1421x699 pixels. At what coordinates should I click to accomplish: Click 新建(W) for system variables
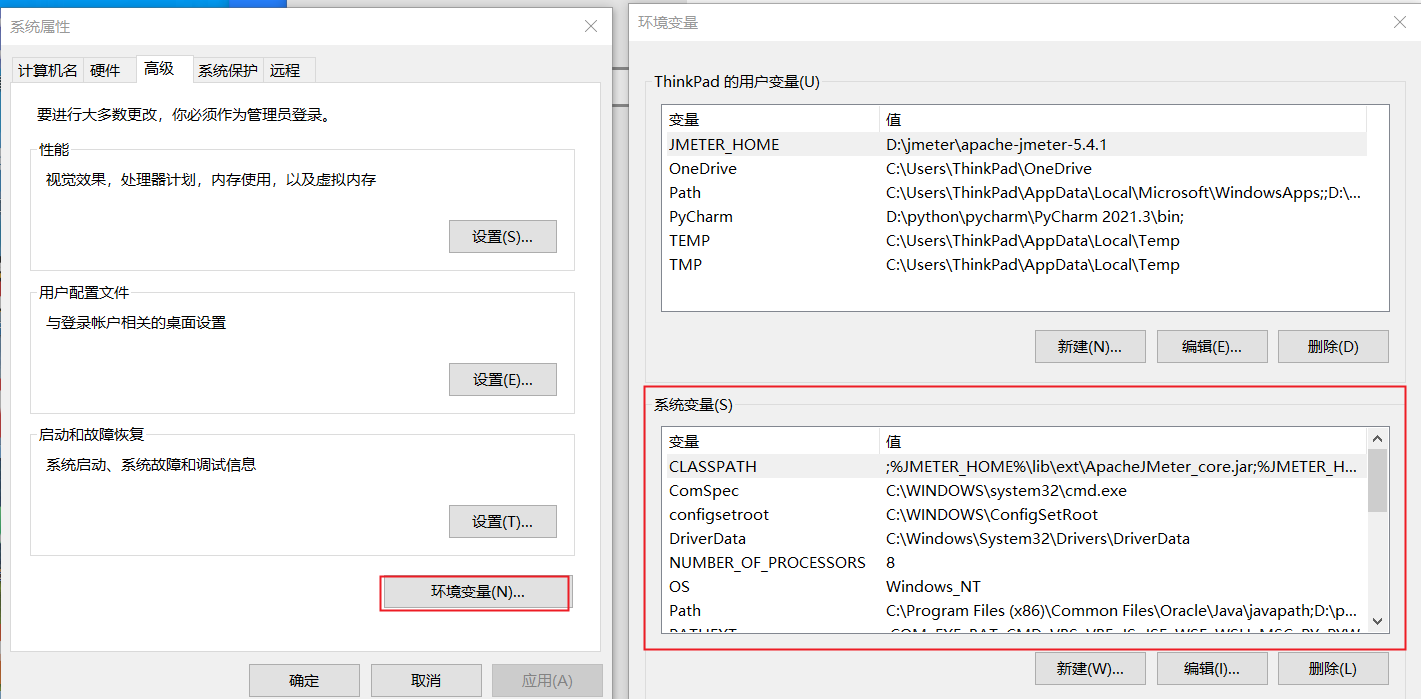point(1090,669)
